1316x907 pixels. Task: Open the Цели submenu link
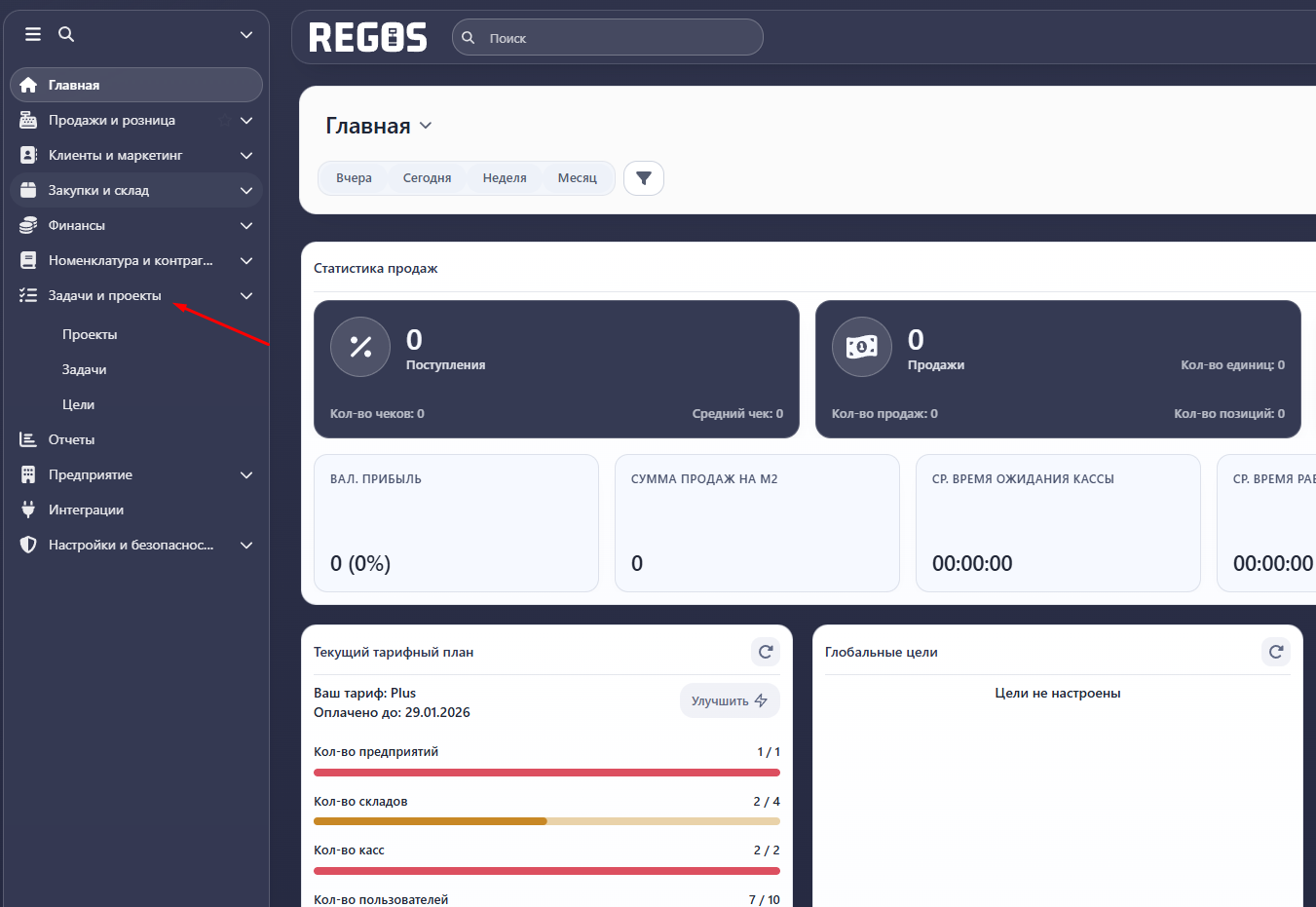pyautogui.click(x=78, y=404)
